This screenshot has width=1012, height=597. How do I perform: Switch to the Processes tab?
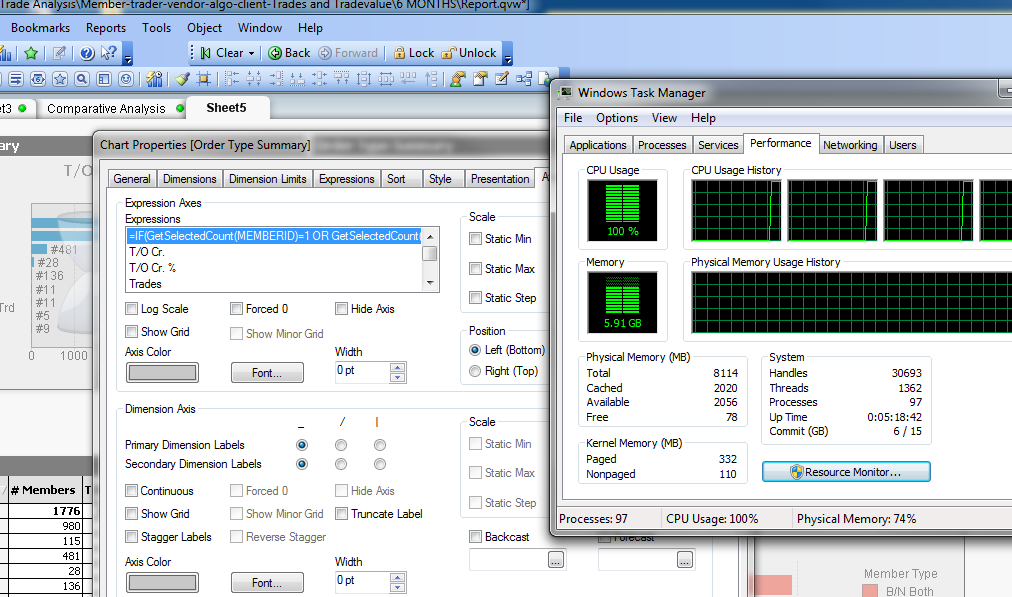click(x=662, y=145)
